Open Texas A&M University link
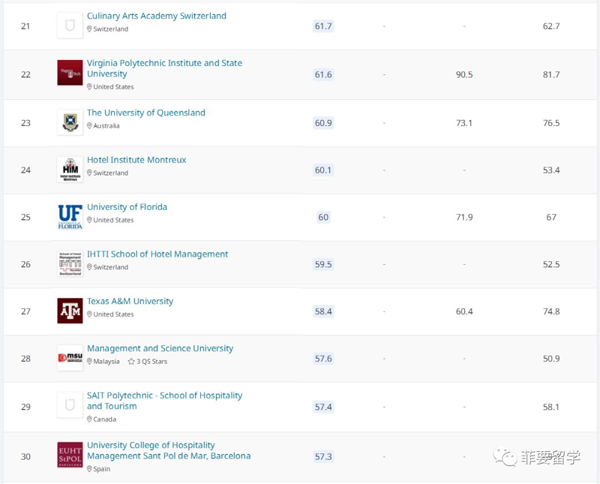Image resolution: width=600 pixels, height=484 pixels. (x=130, y=301)
